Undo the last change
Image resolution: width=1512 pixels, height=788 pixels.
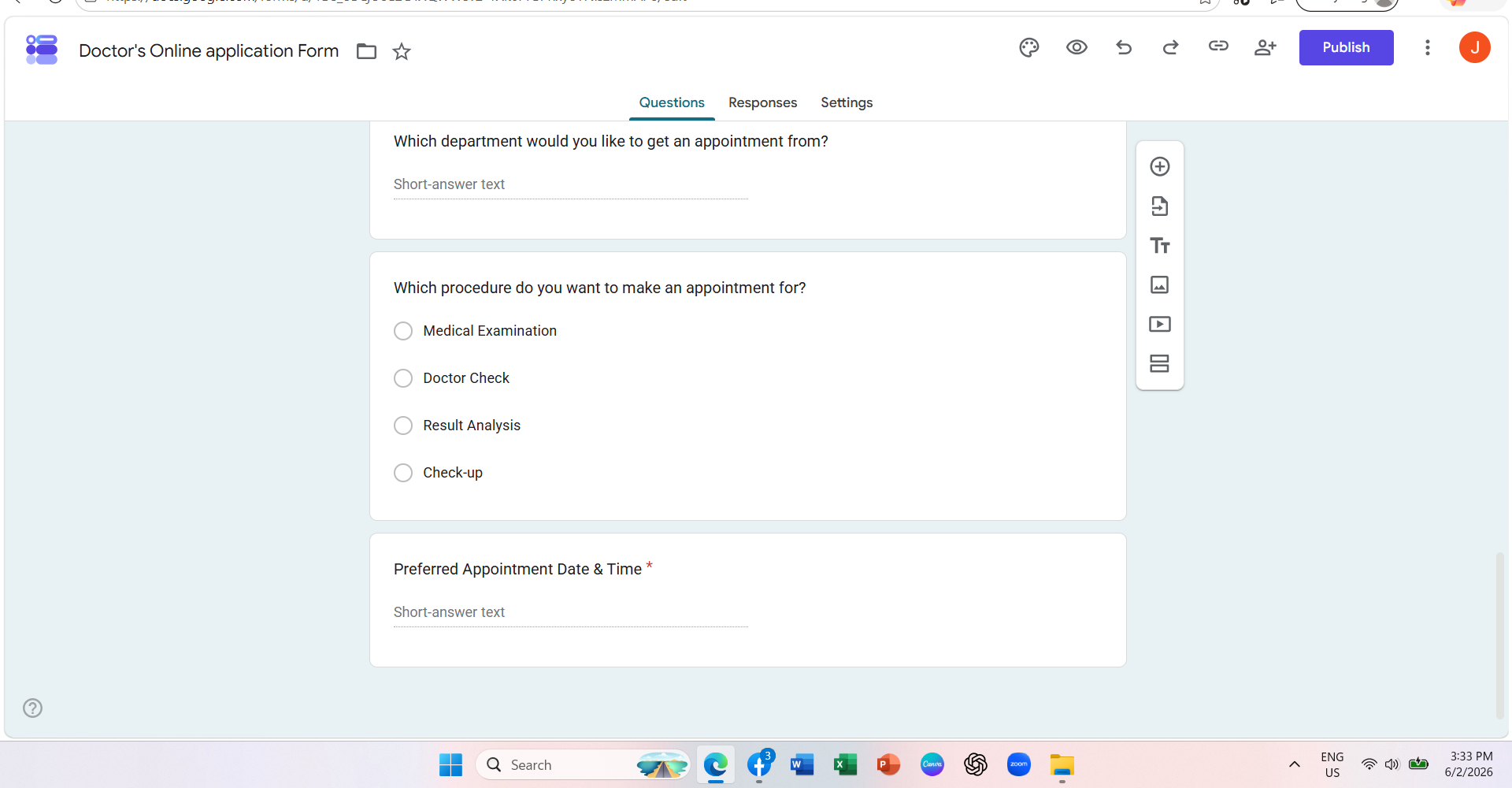(1124, 47)
